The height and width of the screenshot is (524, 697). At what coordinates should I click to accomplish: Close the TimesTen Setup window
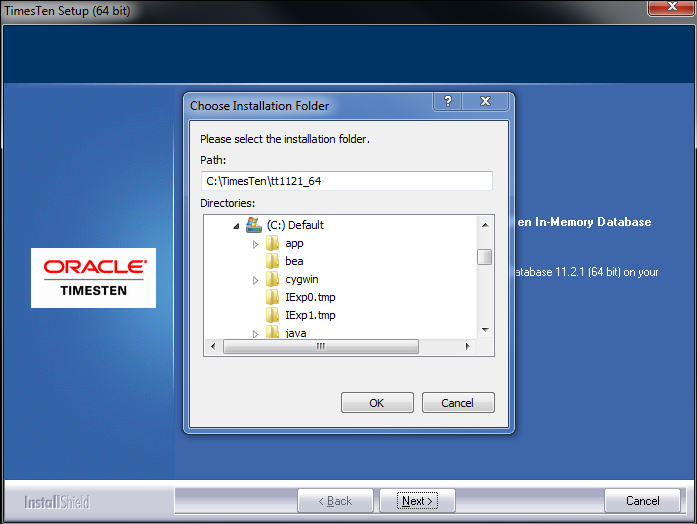672,7
